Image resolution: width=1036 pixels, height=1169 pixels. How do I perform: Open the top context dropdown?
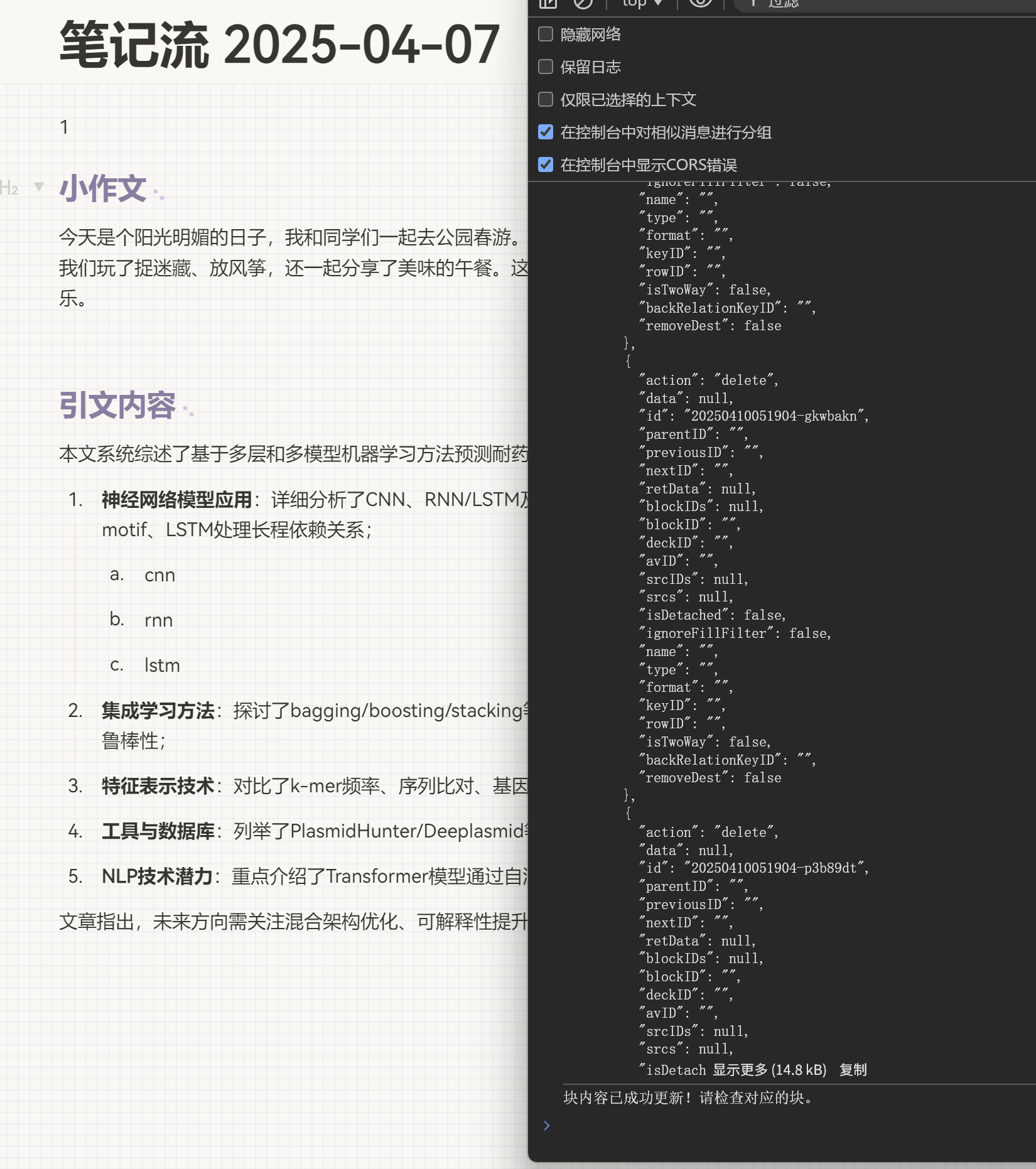click(x=642, y=3)
